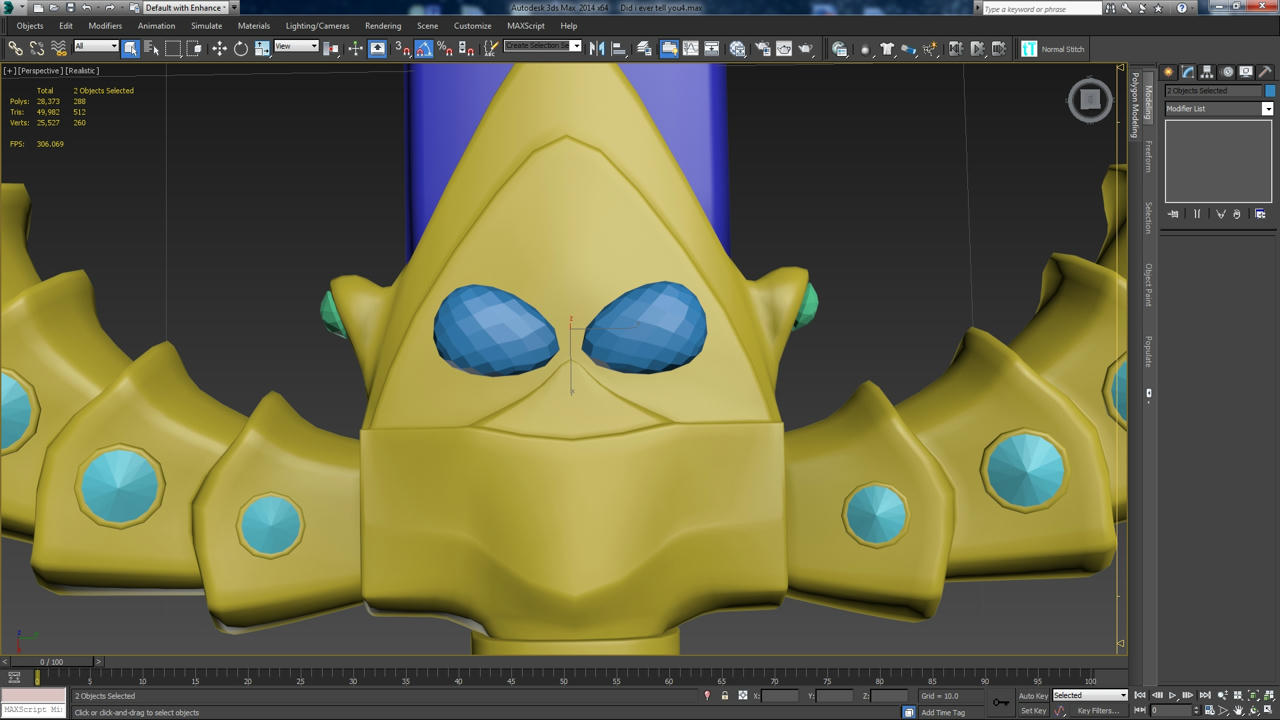Switch to the Utilities command panel tab

coord(1265,72)
